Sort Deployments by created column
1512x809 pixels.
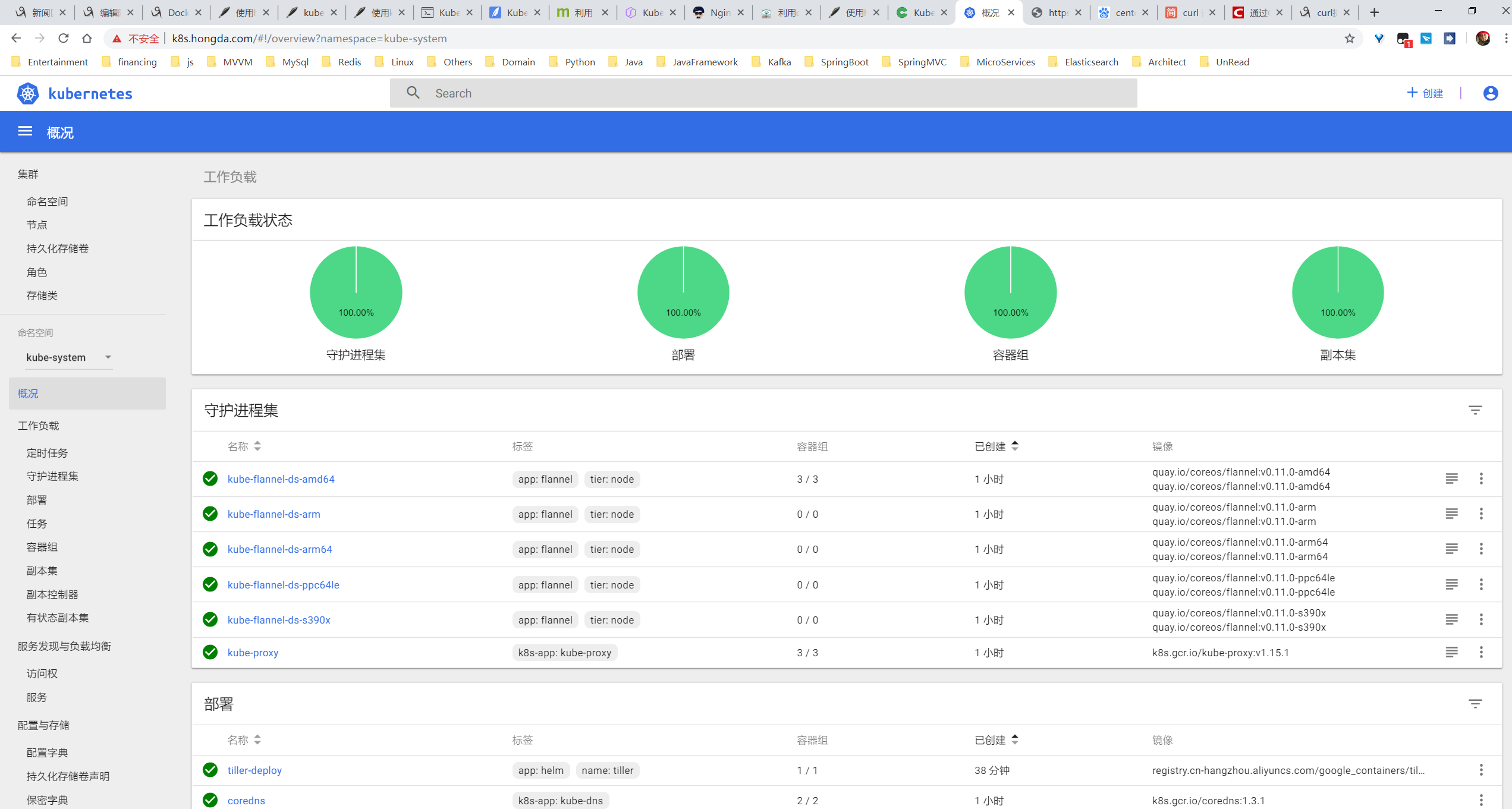(x=996, y=739)
